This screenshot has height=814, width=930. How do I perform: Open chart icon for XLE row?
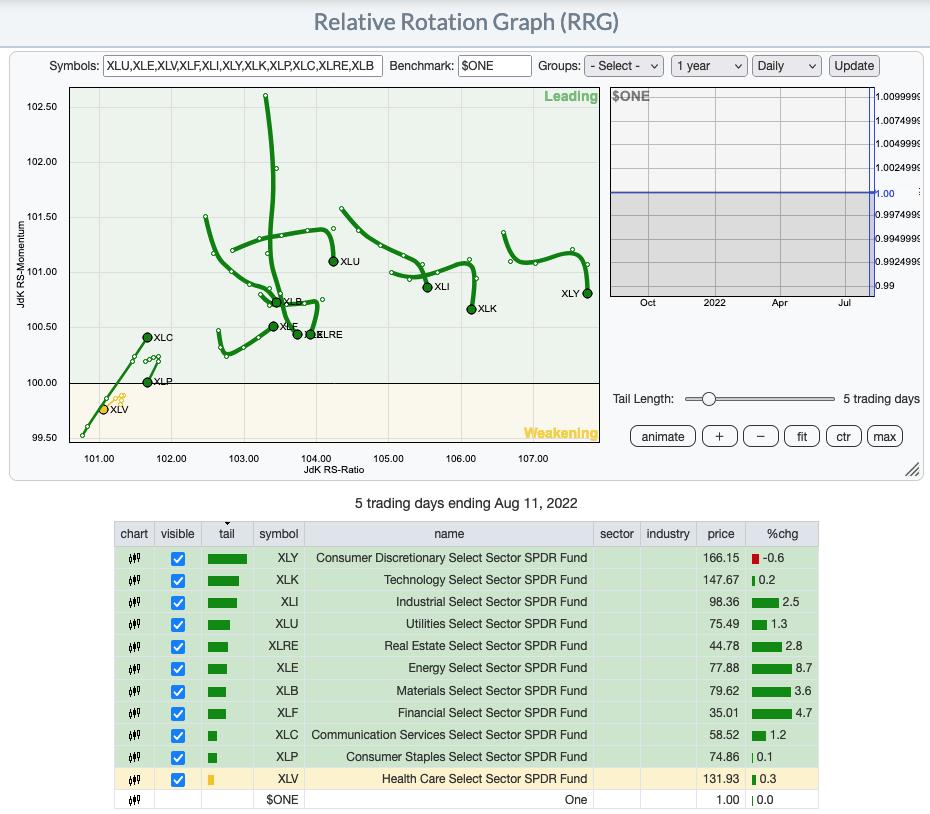click(x=135, y=669)
